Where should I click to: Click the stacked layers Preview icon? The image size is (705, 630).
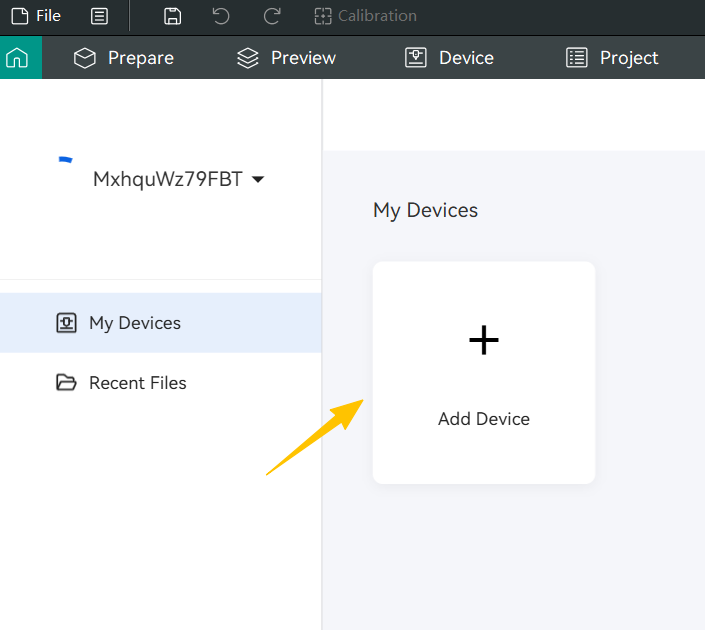point(247,58)
